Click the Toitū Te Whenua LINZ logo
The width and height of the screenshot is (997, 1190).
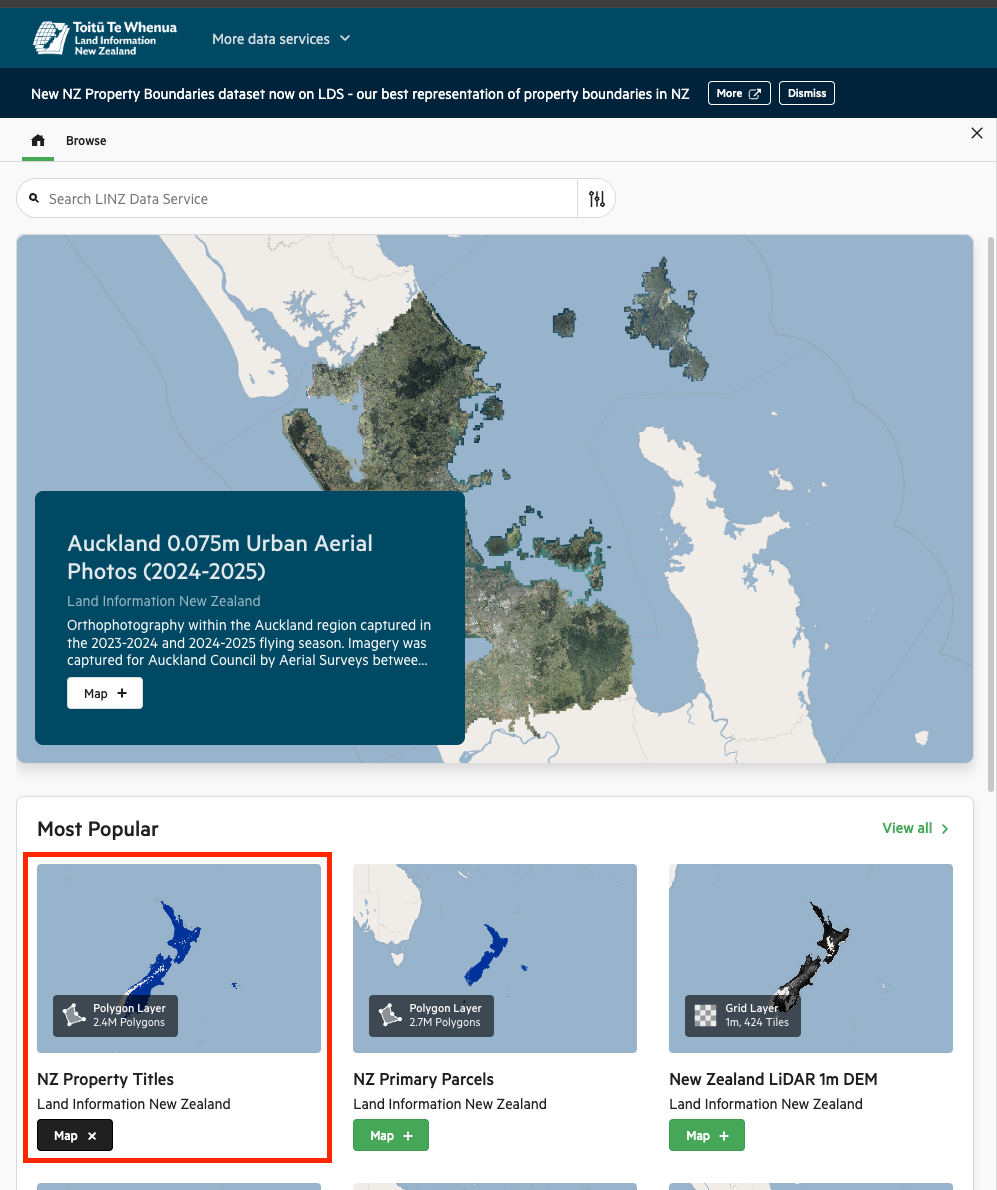(x=105, y=38)
